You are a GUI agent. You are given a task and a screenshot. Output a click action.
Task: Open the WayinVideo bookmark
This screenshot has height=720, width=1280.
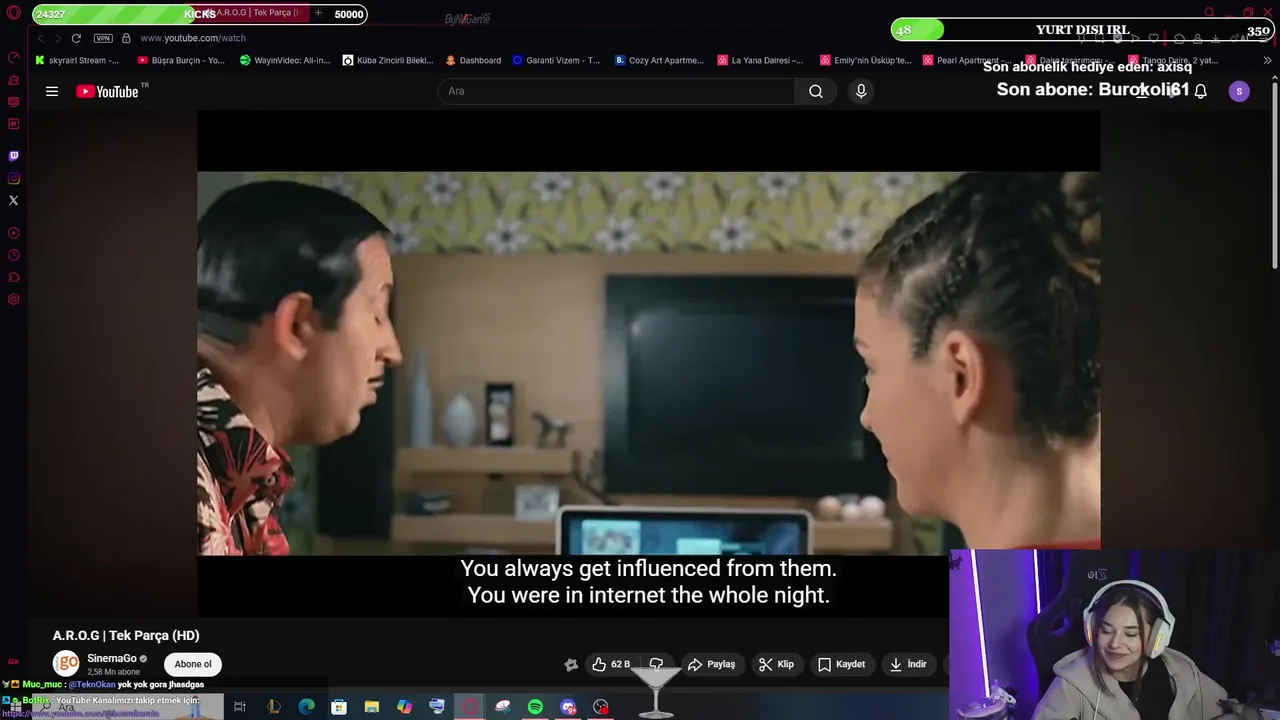pyautogui.click(x=285, y=60)
